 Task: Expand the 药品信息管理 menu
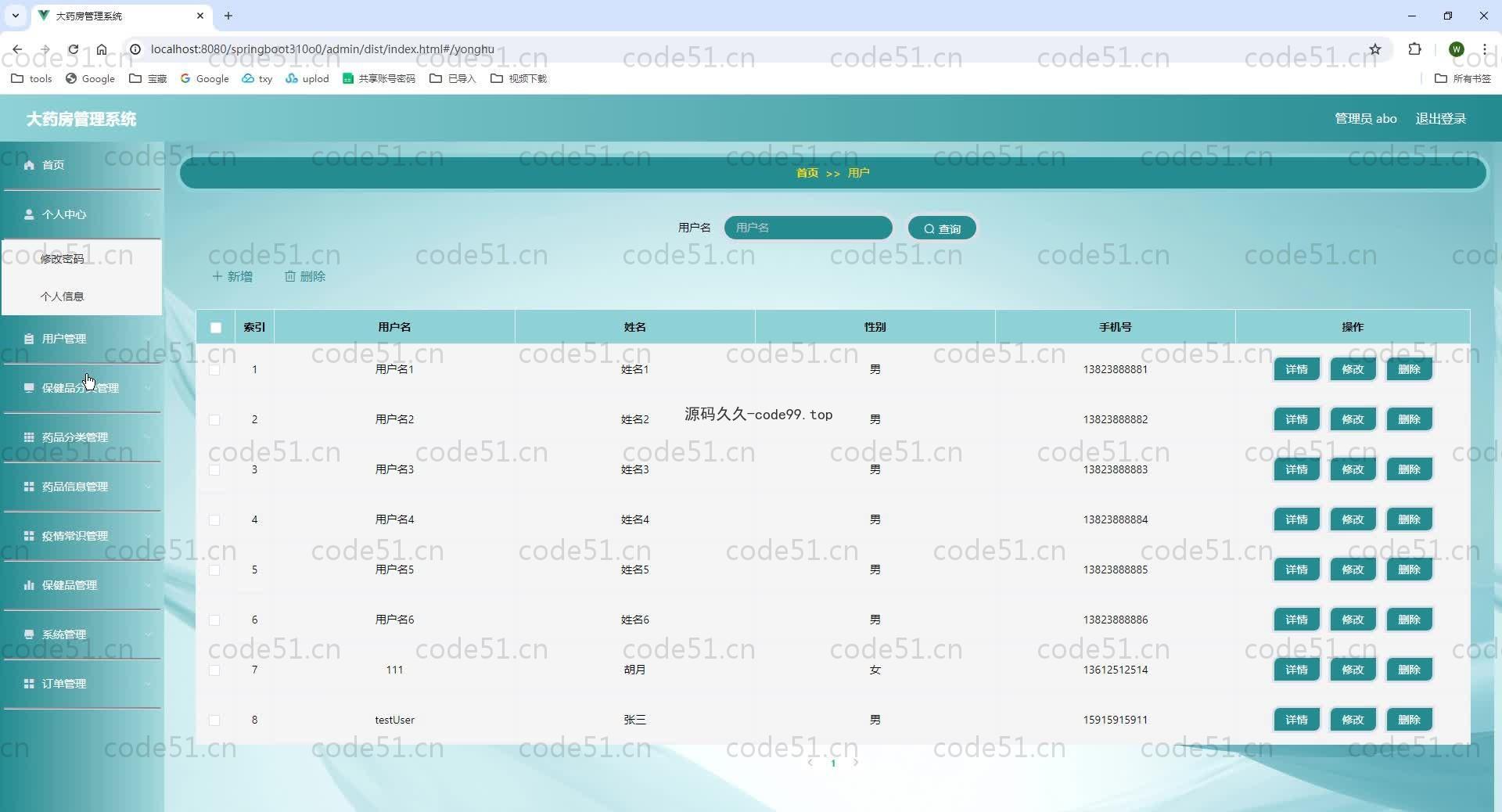tap(81, 487)
